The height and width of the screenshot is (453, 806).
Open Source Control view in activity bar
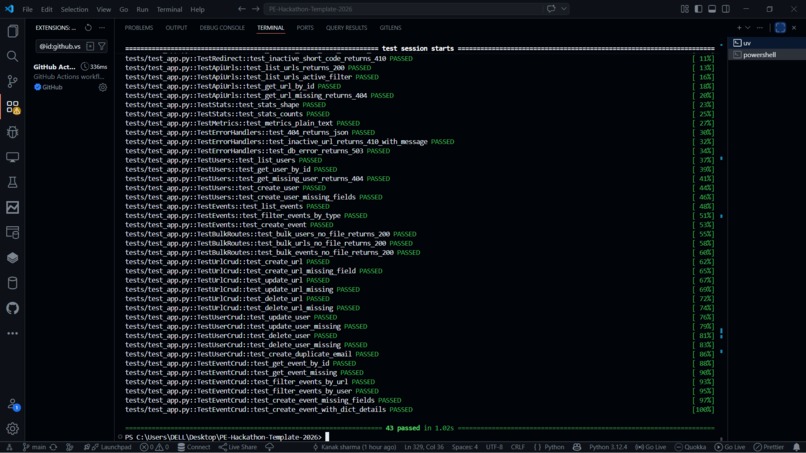12,81
